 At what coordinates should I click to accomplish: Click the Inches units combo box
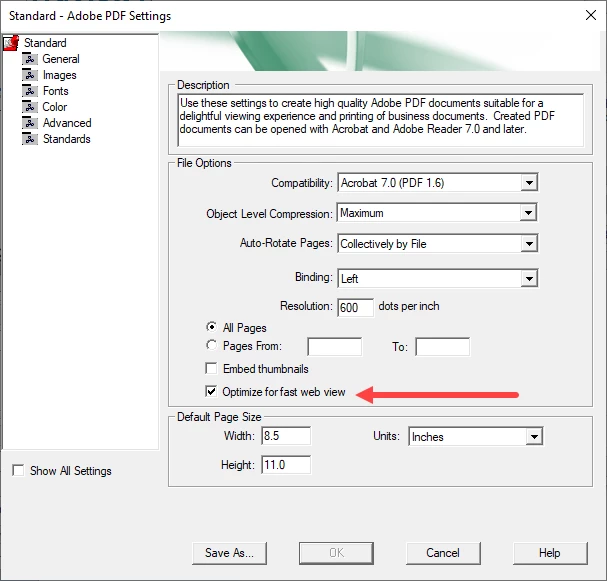pyautogui.click(x=475, y=437)
